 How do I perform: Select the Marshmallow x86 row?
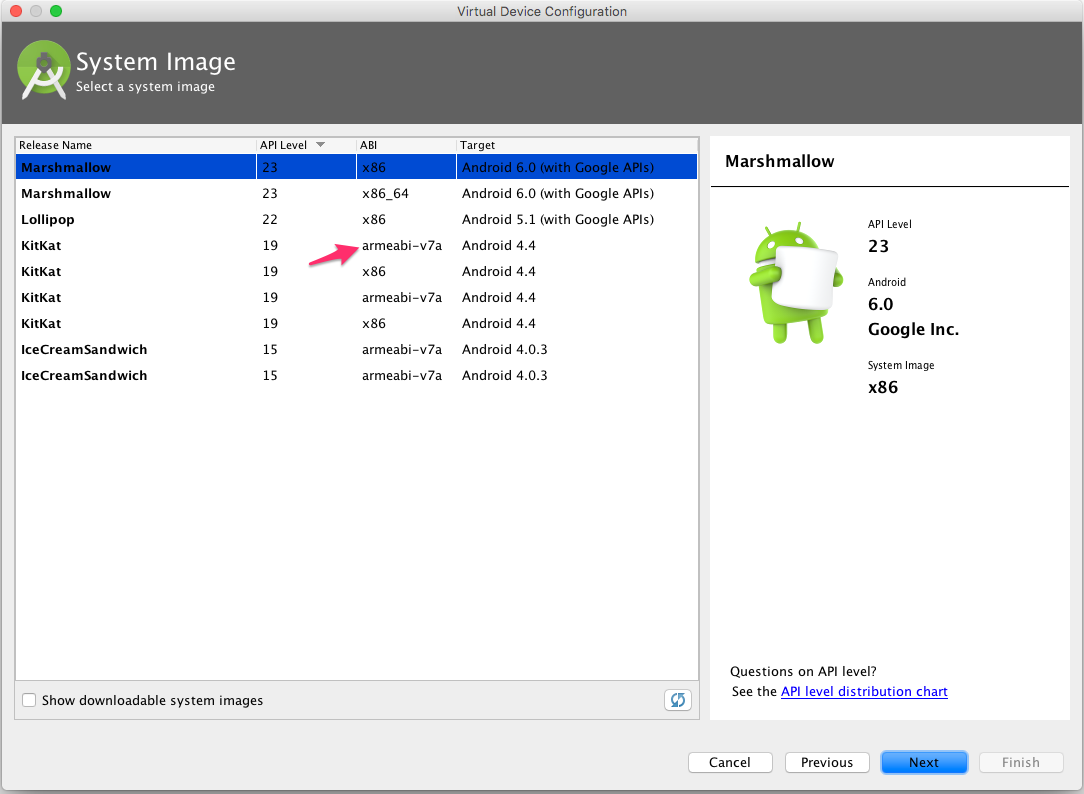point(356,167)
